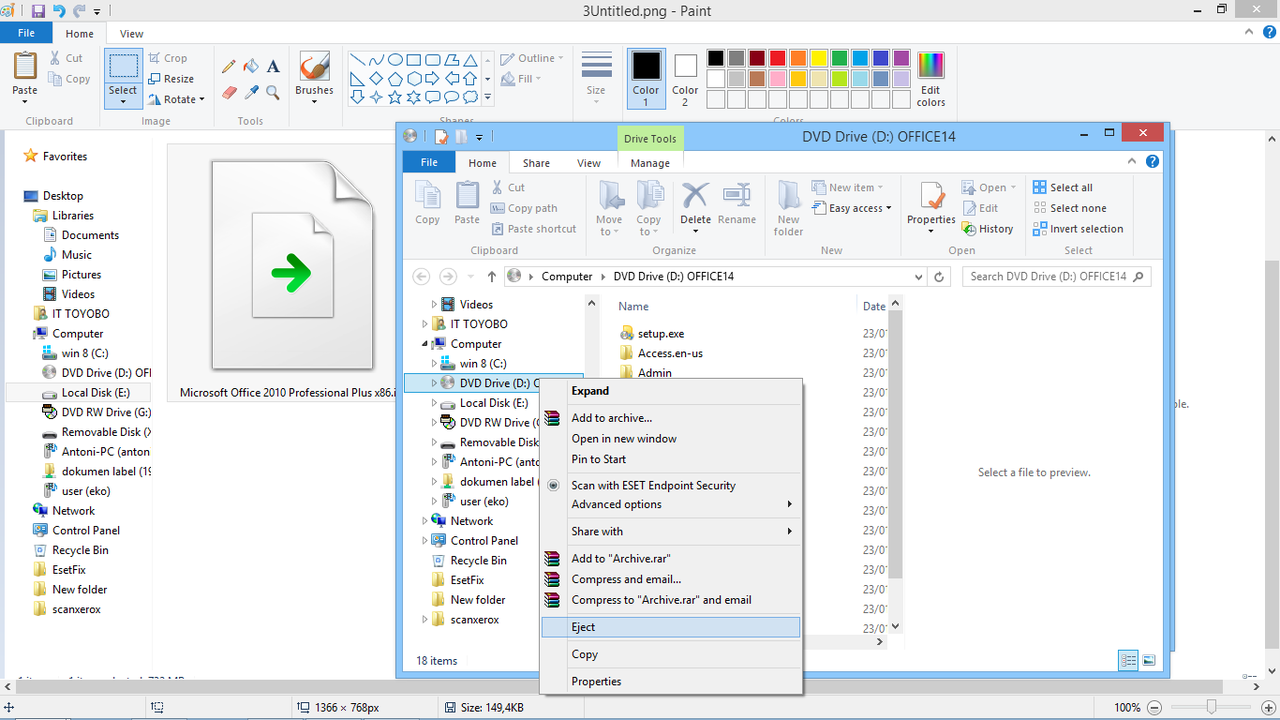
Task: Click Select none in Explorer ribbon
Action: tap(1069, 208)
